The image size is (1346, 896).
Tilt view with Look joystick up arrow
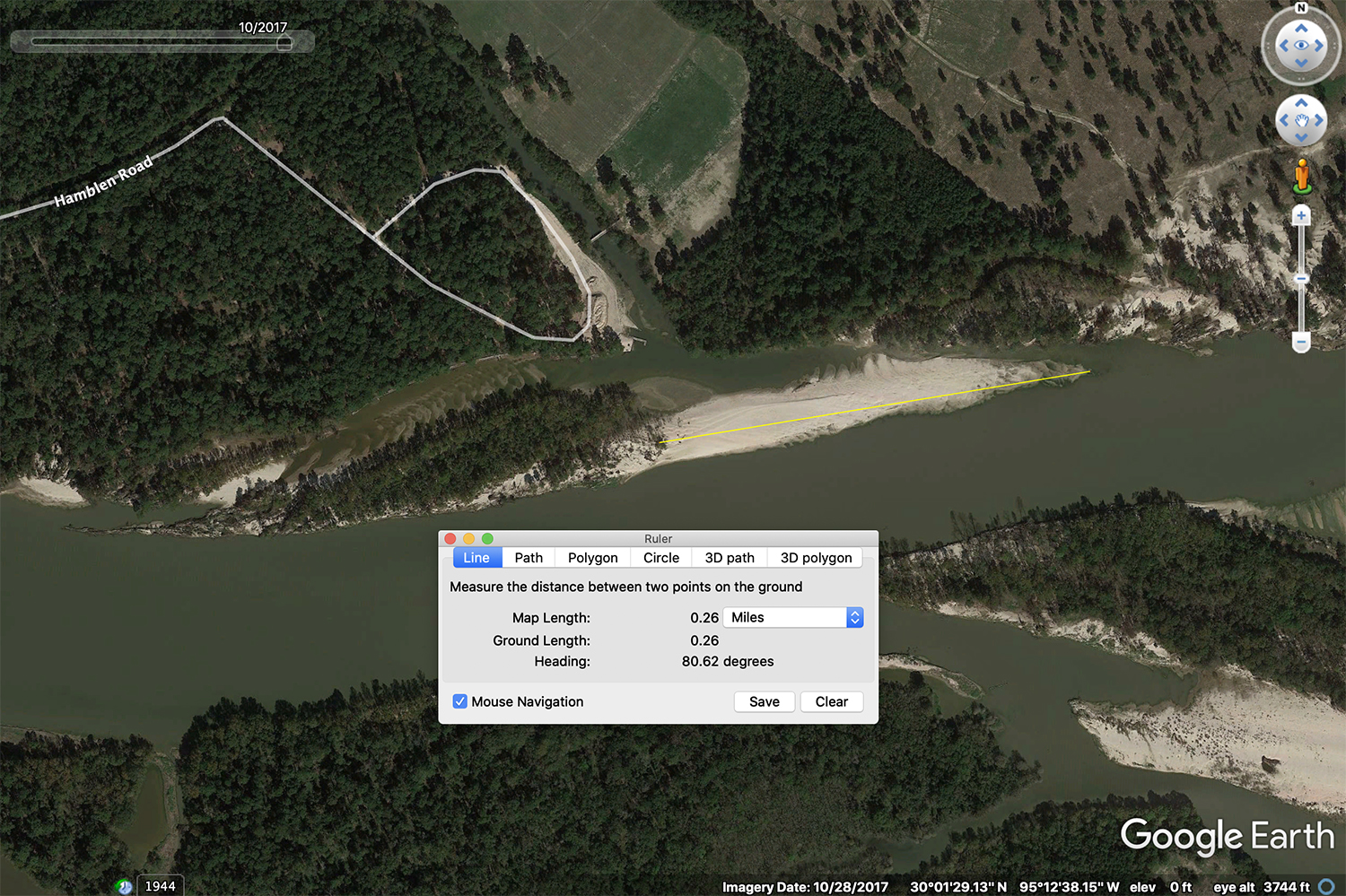point(1301,28)
